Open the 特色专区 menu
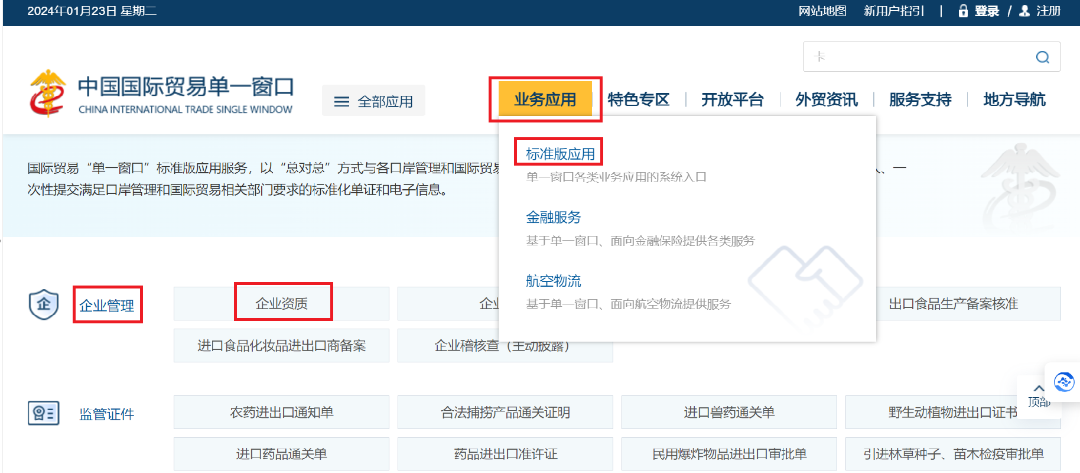Screen dimensions: 1080x473 tap(638, 100)
